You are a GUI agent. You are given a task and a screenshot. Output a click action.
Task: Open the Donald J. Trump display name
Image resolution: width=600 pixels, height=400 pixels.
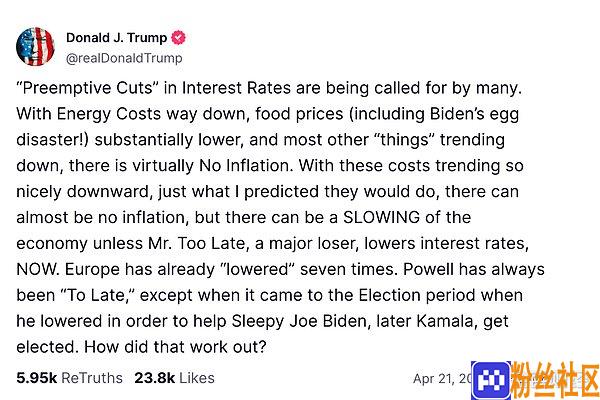pos(117,38)
